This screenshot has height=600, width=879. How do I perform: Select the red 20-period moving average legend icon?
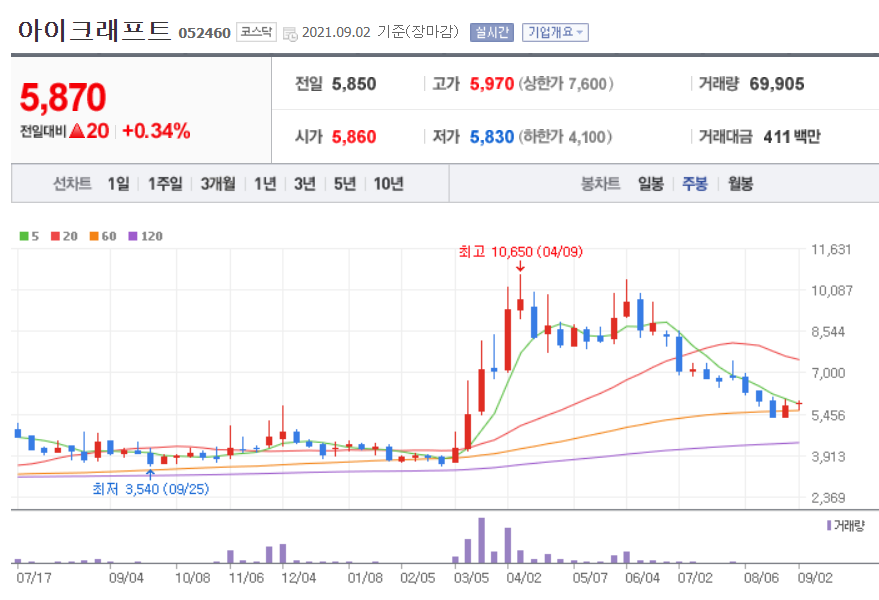(55, 234)
